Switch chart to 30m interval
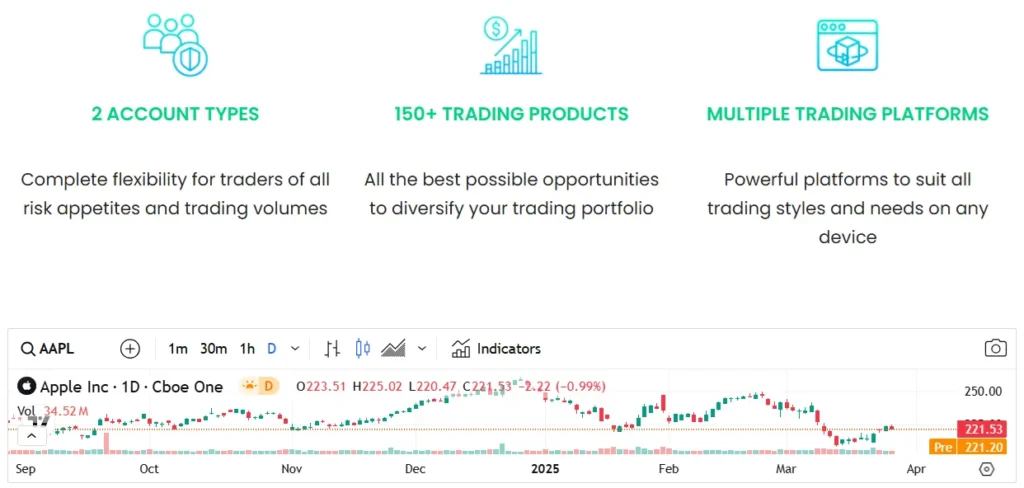The width and height of the screenshot is (1024, 488). tap(213, 349)
